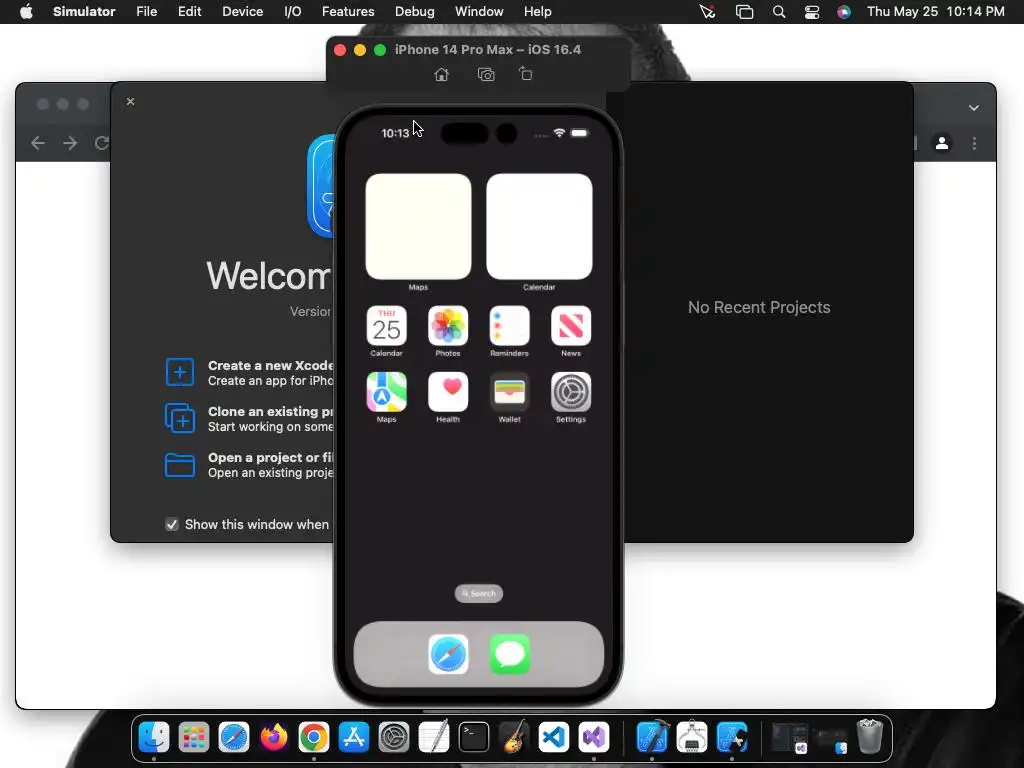Screen dimensions: 1024x768
Task: Open the browser profile avatar
Action: pyautogui.click(x=942, y=143)
